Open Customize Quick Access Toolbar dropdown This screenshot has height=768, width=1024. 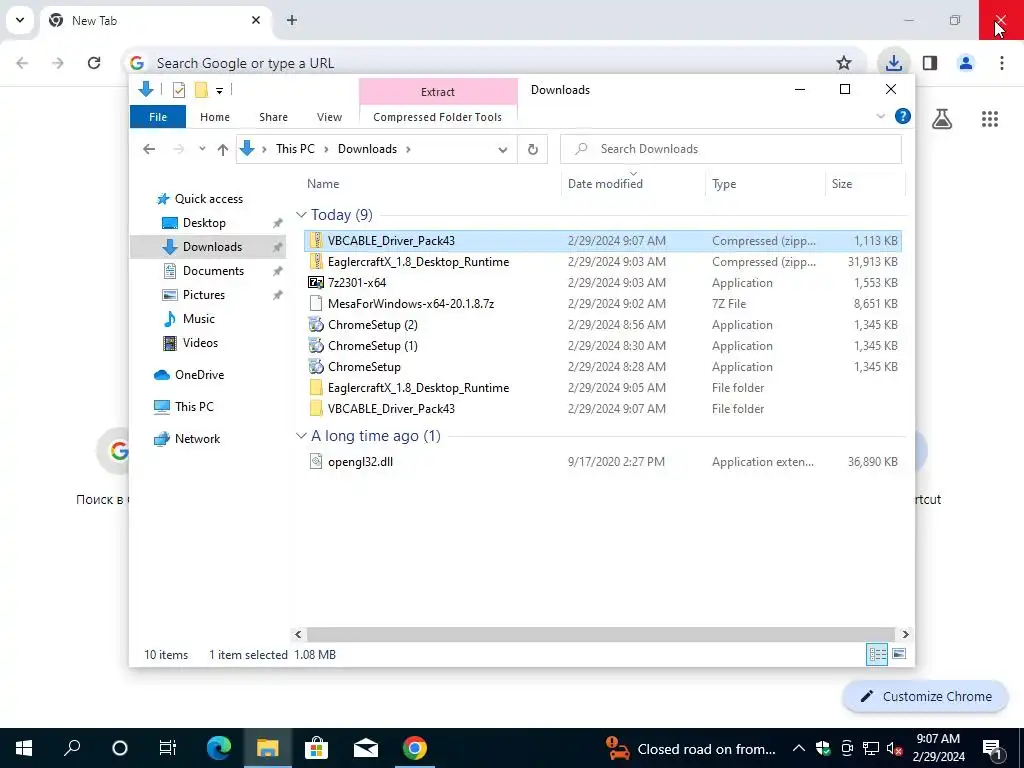219,91
